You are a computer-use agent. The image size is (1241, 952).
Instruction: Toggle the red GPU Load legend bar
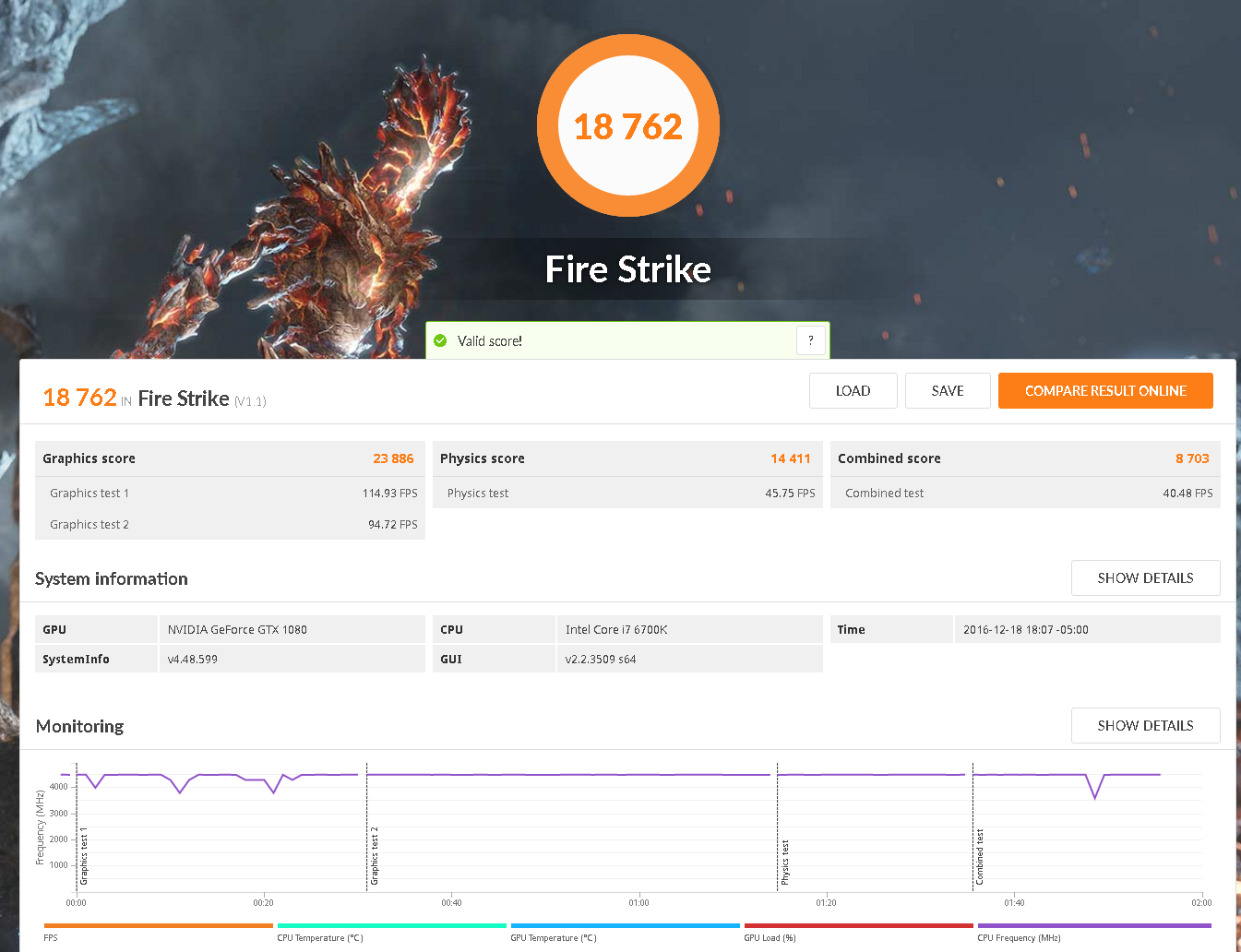[859, 925]
